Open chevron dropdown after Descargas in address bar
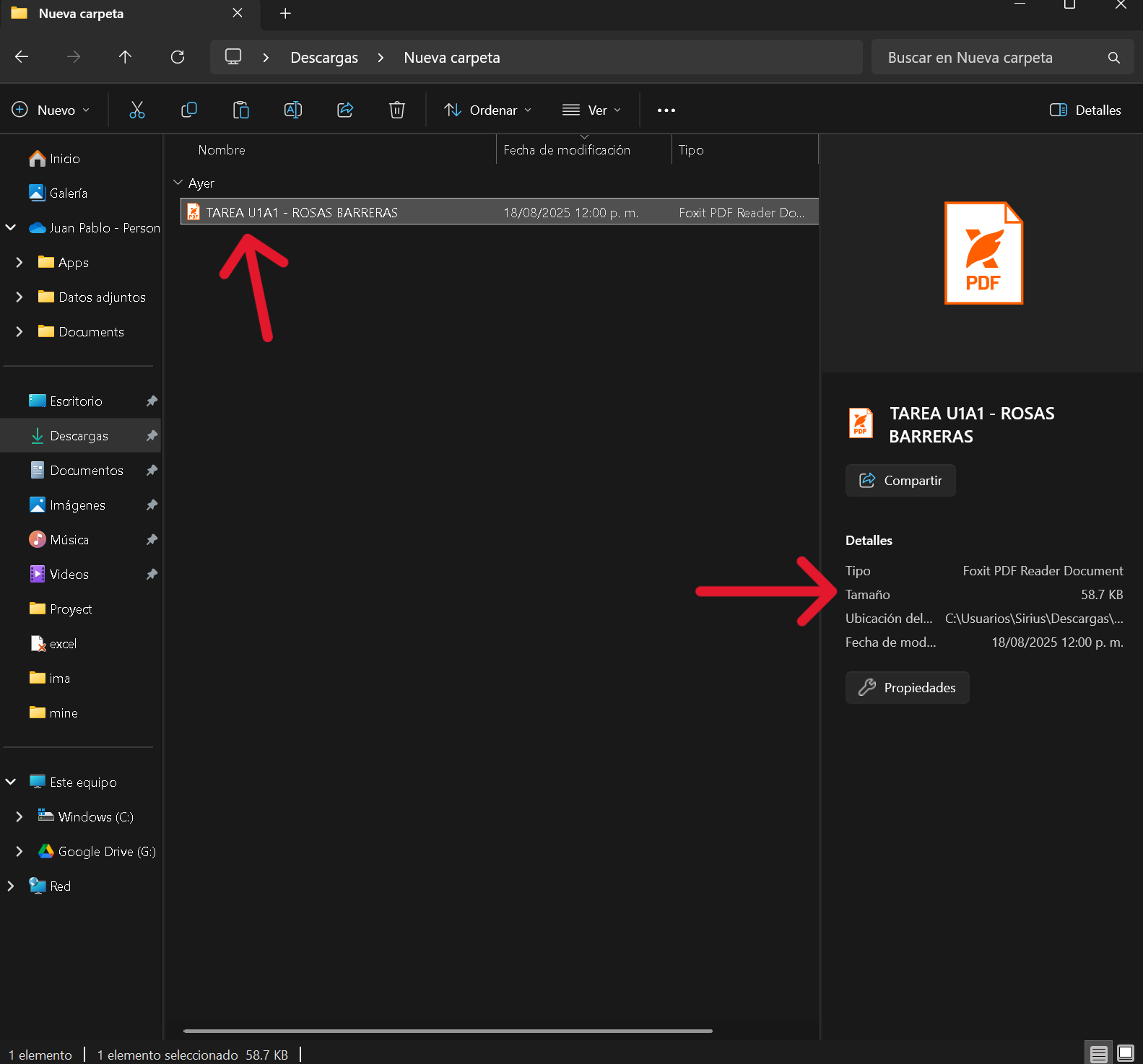 pyautogui.click(x=381, y=58)
